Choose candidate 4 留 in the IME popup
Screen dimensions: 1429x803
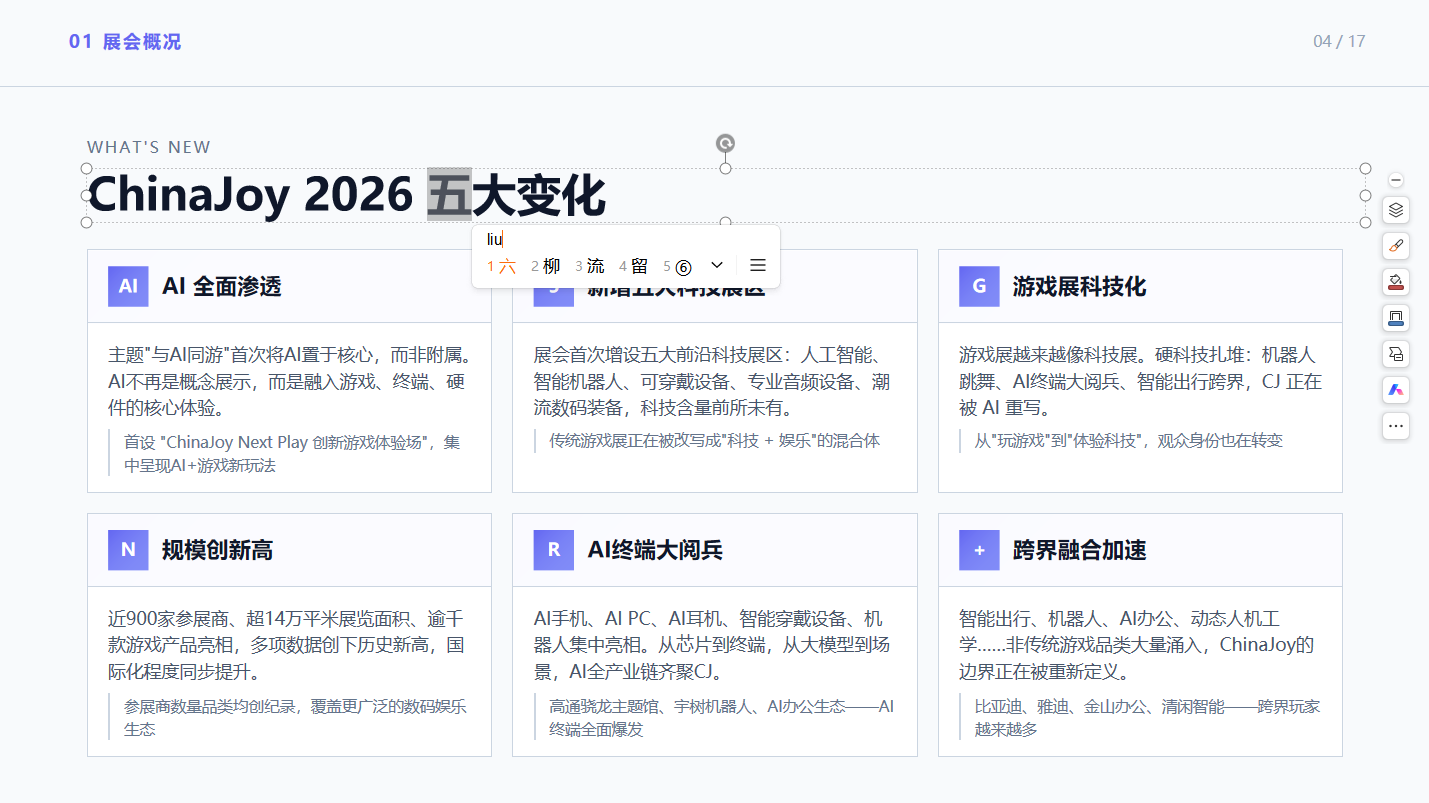[633, 266]
